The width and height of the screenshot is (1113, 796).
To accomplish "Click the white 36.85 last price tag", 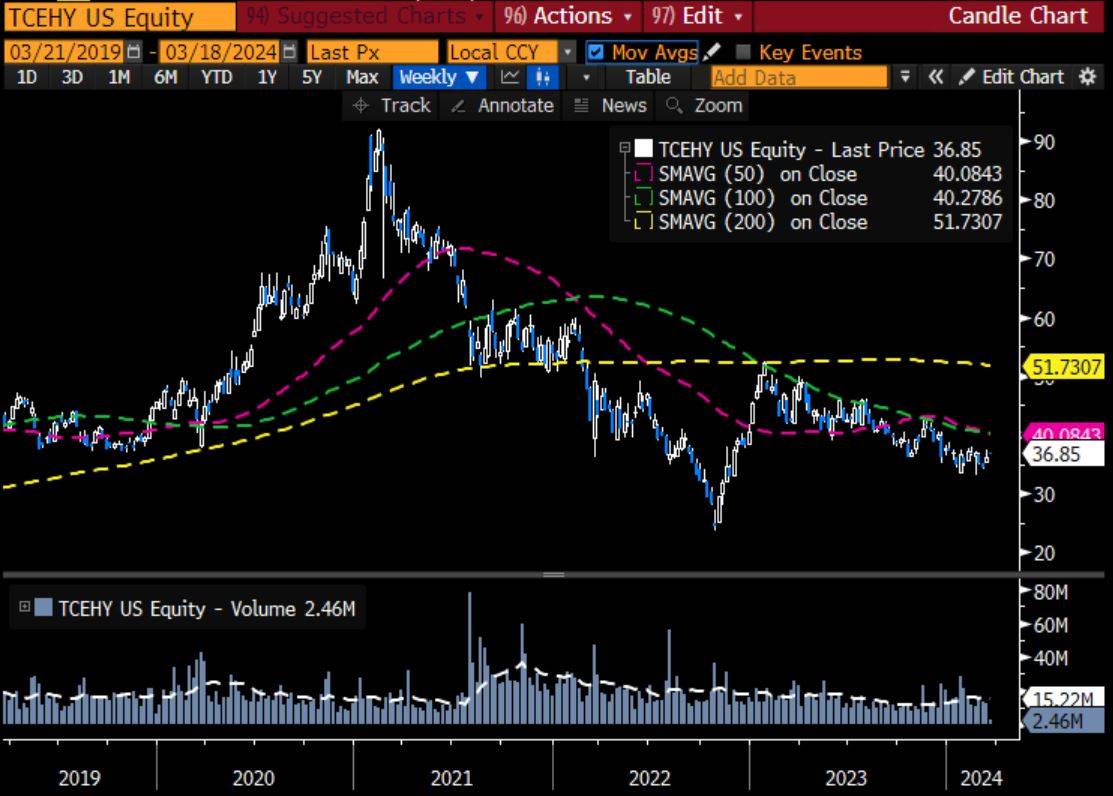I will click(1063, 454).
